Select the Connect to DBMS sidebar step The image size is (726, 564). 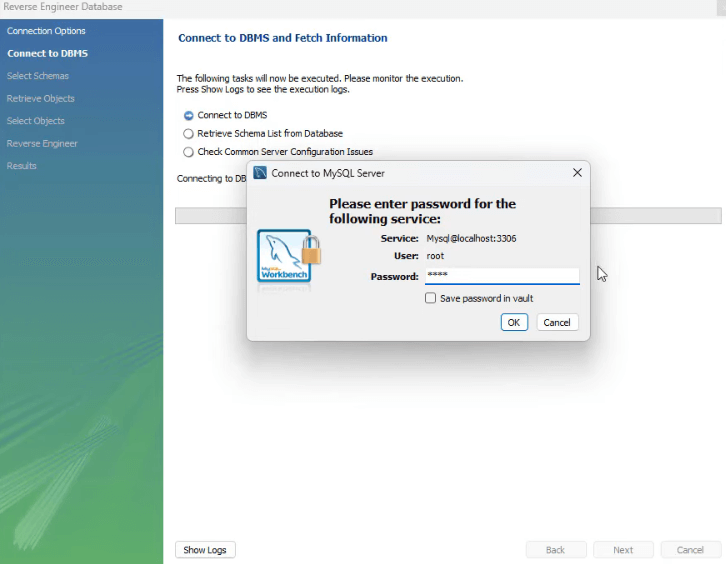tap(47, 53)
